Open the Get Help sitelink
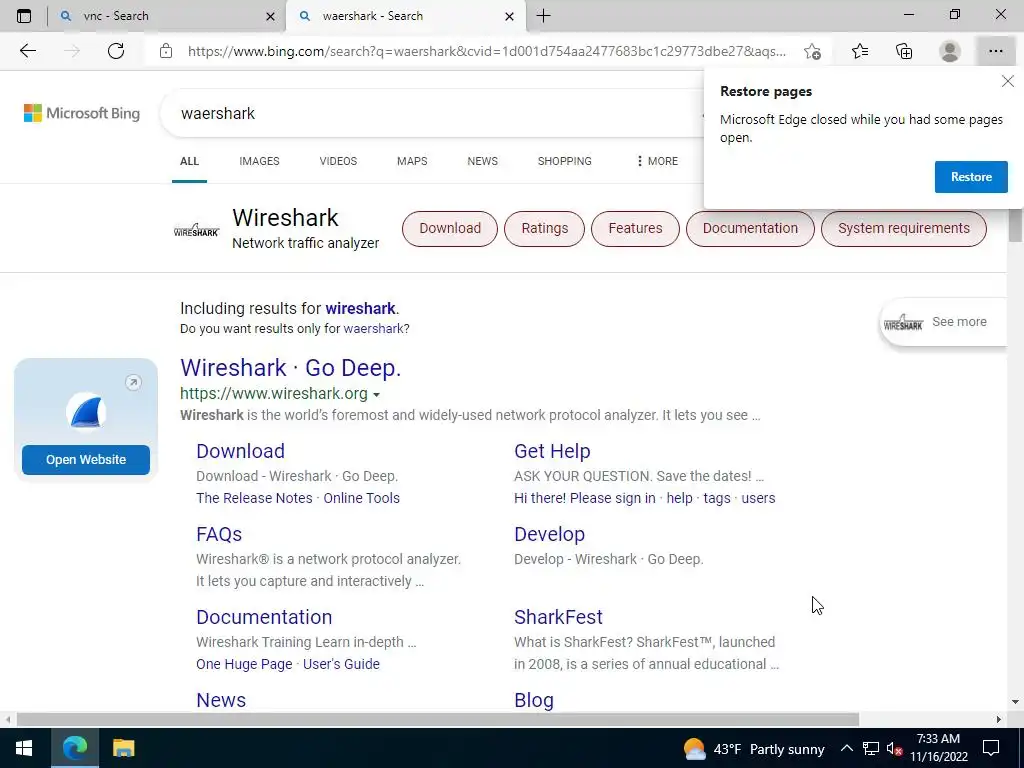The height and width of the screenshot is (768, 1024). 552,451
